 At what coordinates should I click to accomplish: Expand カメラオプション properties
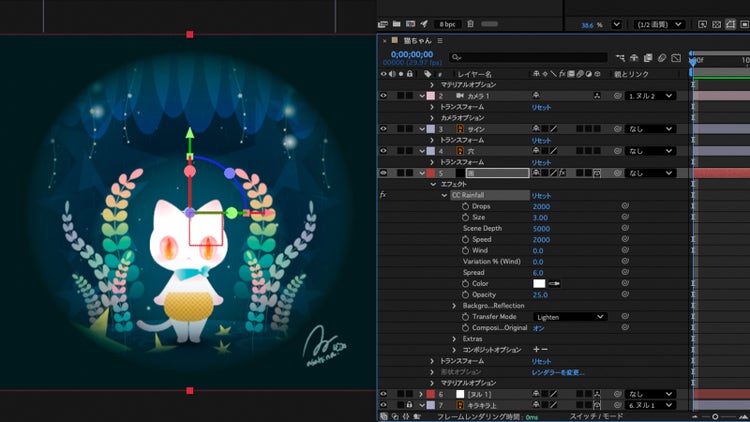[432, 118]
